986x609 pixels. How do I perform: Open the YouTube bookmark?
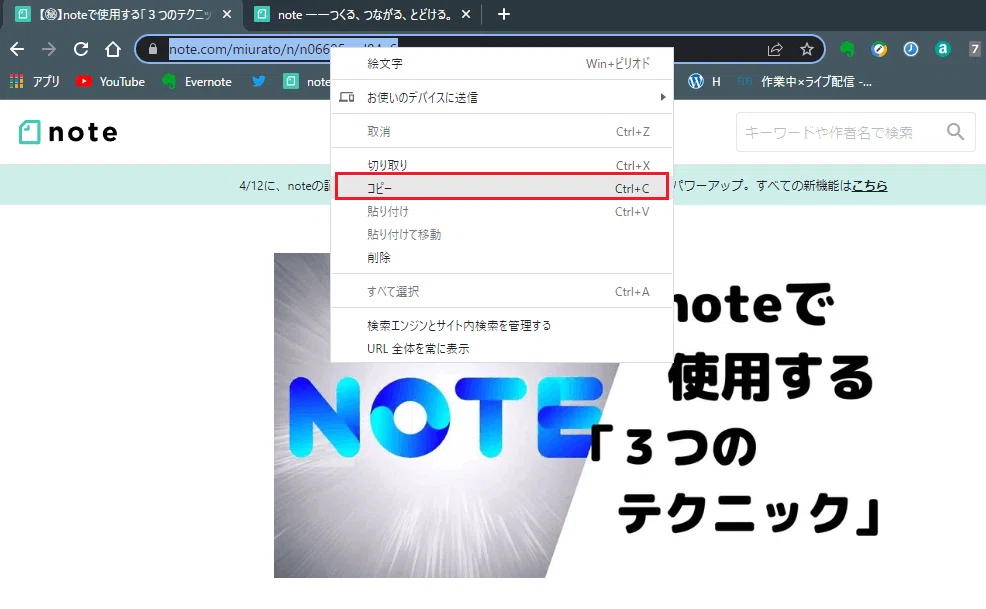pyautogui.click(x=110, y=82)
